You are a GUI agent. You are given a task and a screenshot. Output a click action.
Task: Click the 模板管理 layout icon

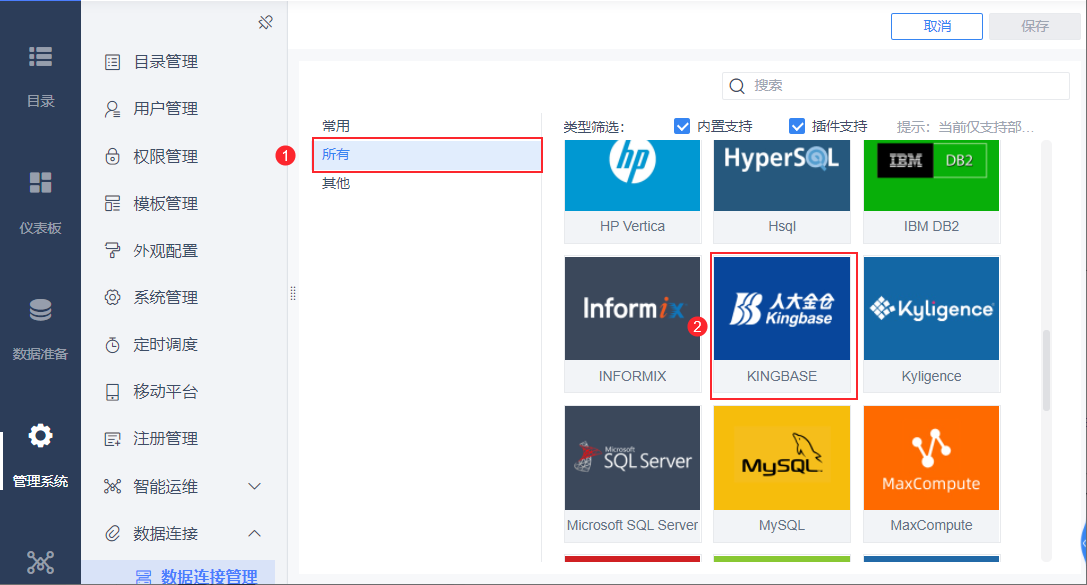coord(112,204)
